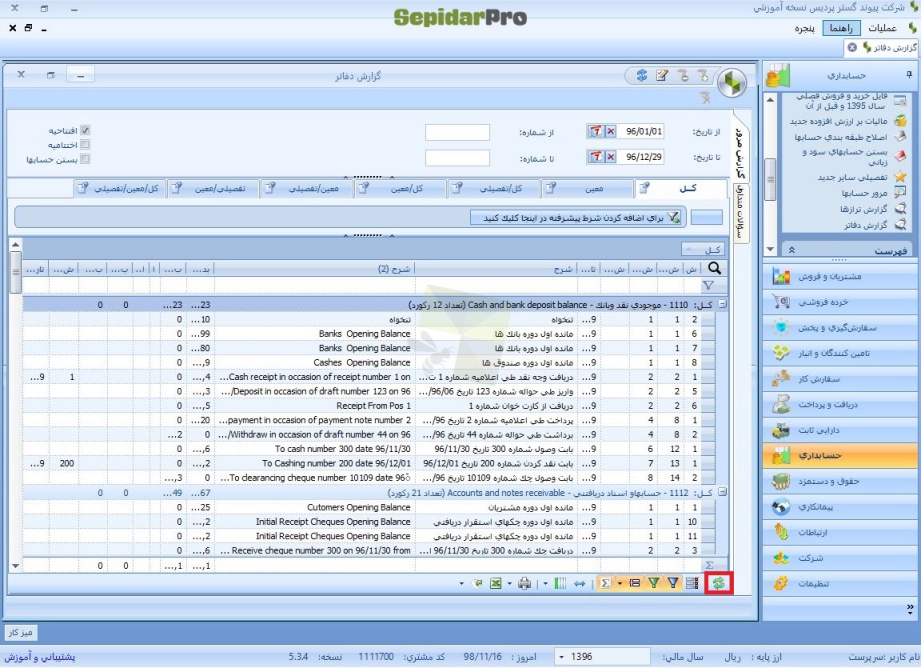
Task: Click the green funnel filter icon
Action: pos(654,583)
